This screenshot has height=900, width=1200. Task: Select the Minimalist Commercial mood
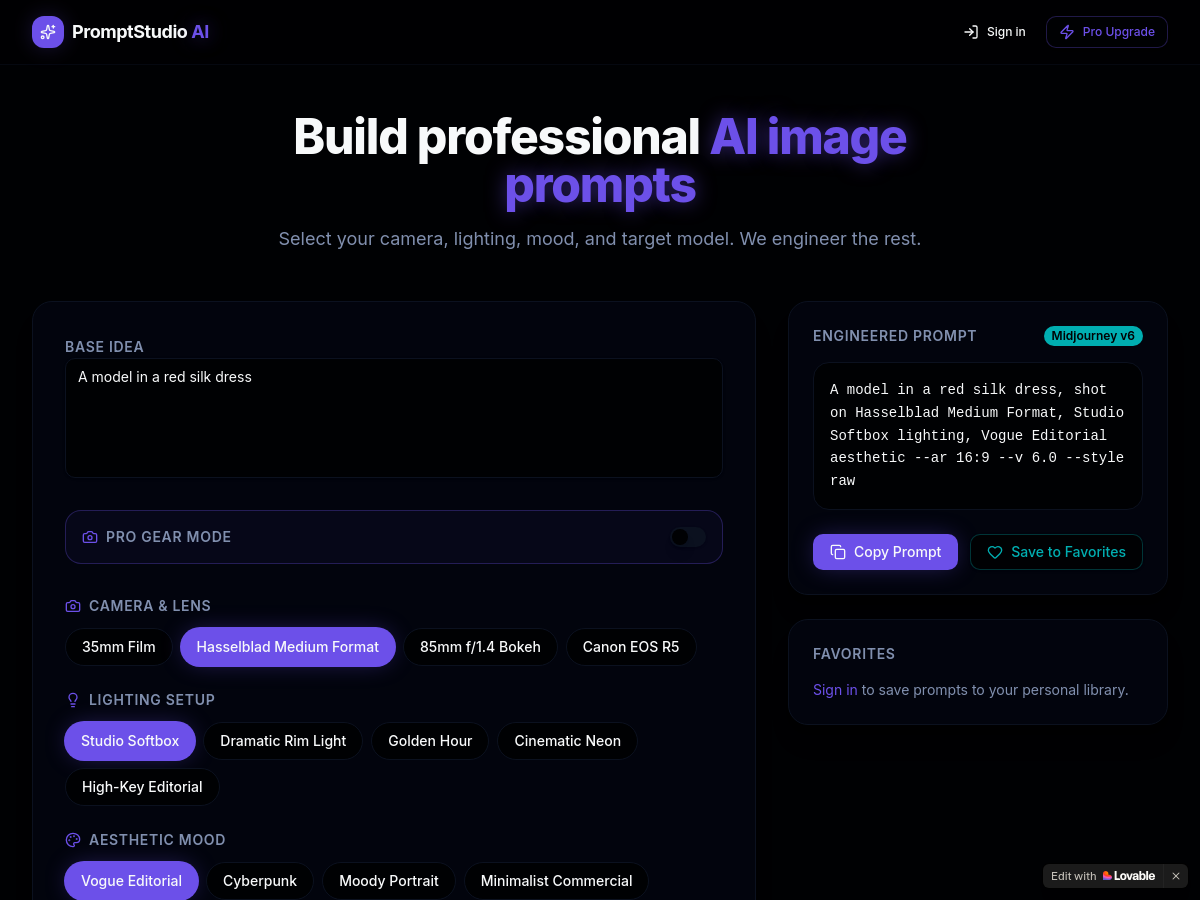point(556,881)
